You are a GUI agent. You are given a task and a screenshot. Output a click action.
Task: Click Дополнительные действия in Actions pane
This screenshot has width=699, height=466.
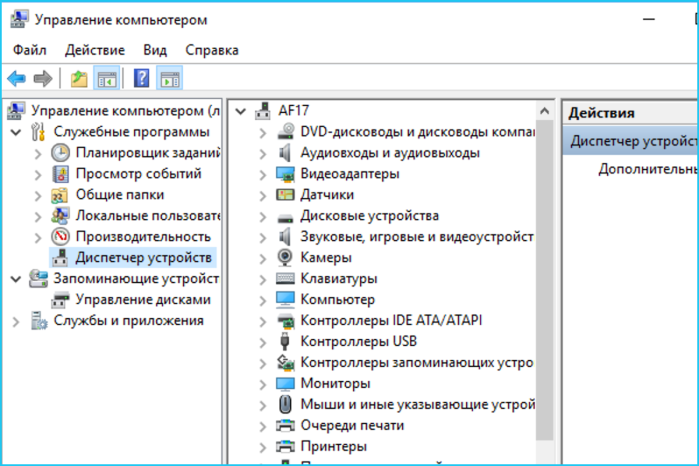click(x=648, y=169)
